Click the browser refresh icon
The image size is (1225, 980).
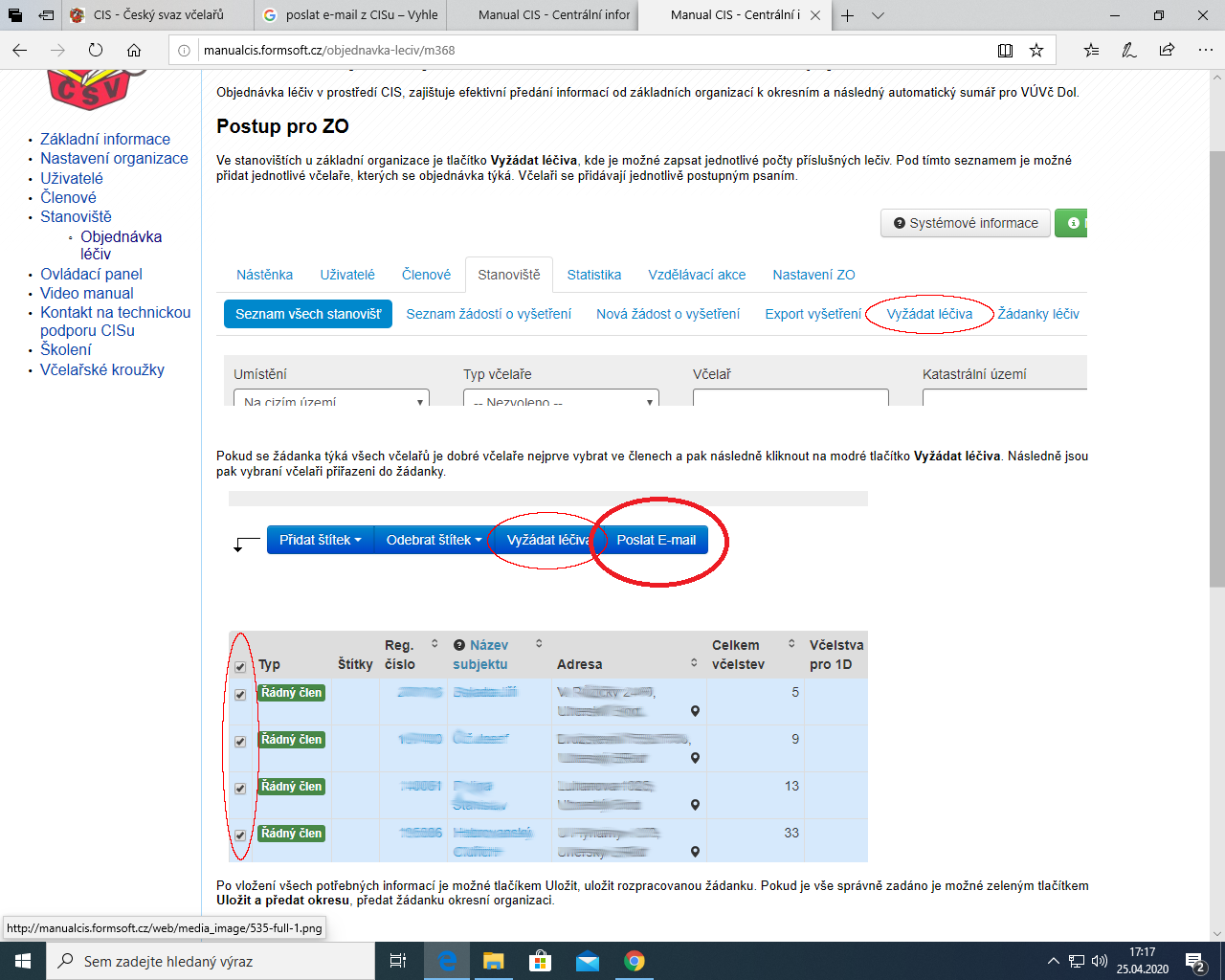96,51
